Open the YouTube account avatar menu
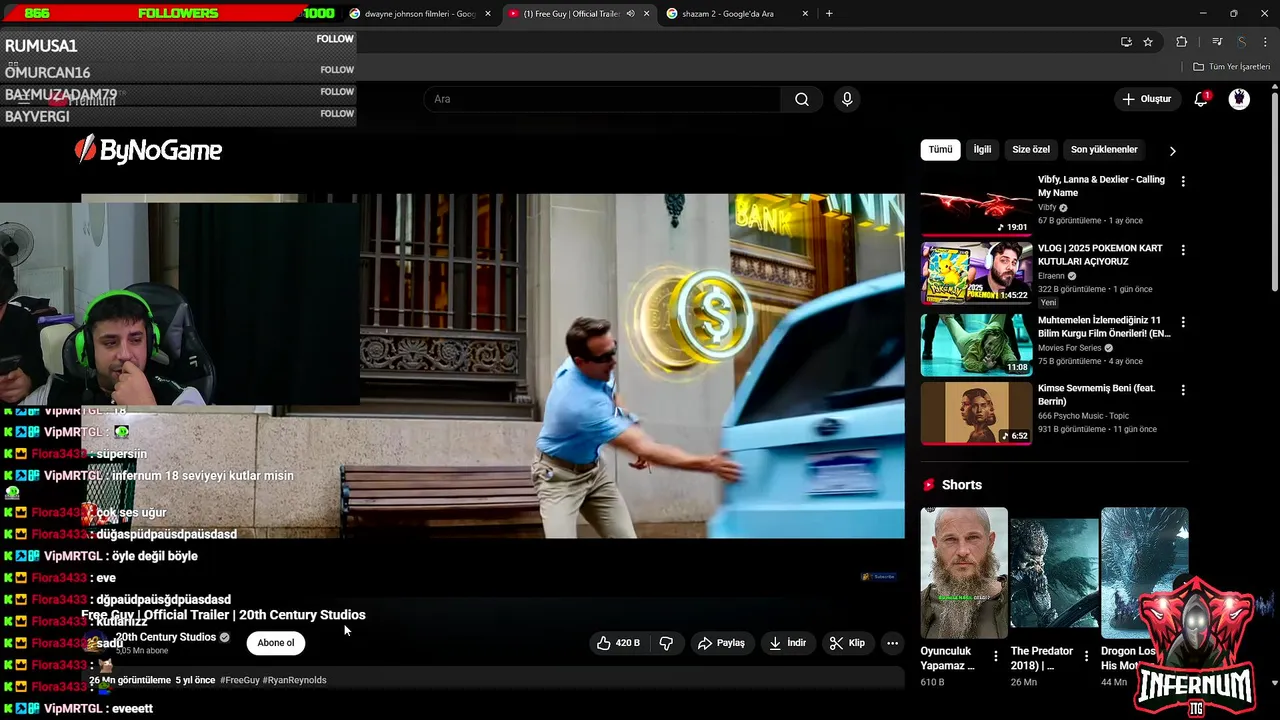 [x=1239, y=99]
